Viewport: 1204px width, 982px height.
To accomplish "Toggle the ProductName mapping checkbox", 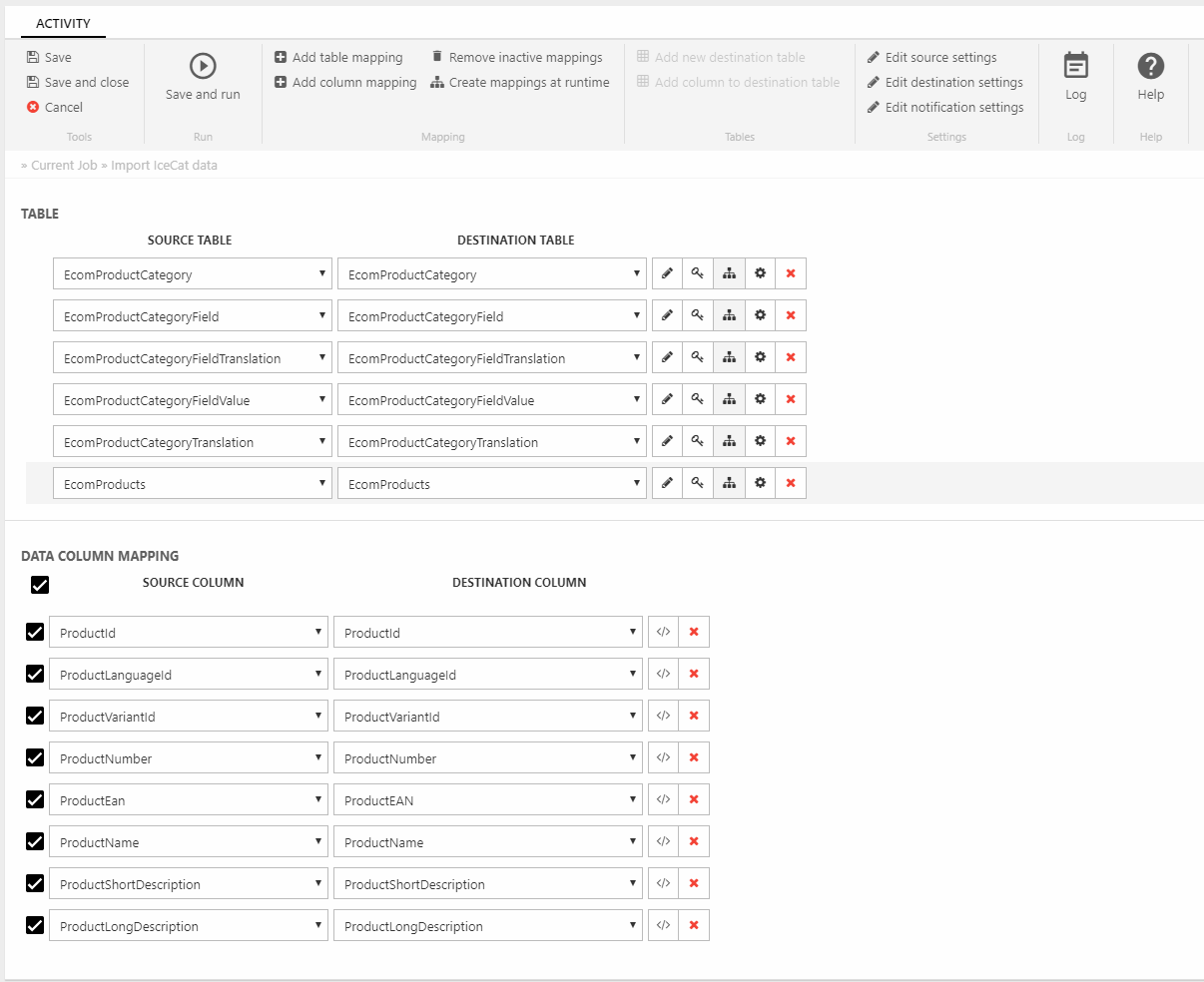I will point(35,841).
